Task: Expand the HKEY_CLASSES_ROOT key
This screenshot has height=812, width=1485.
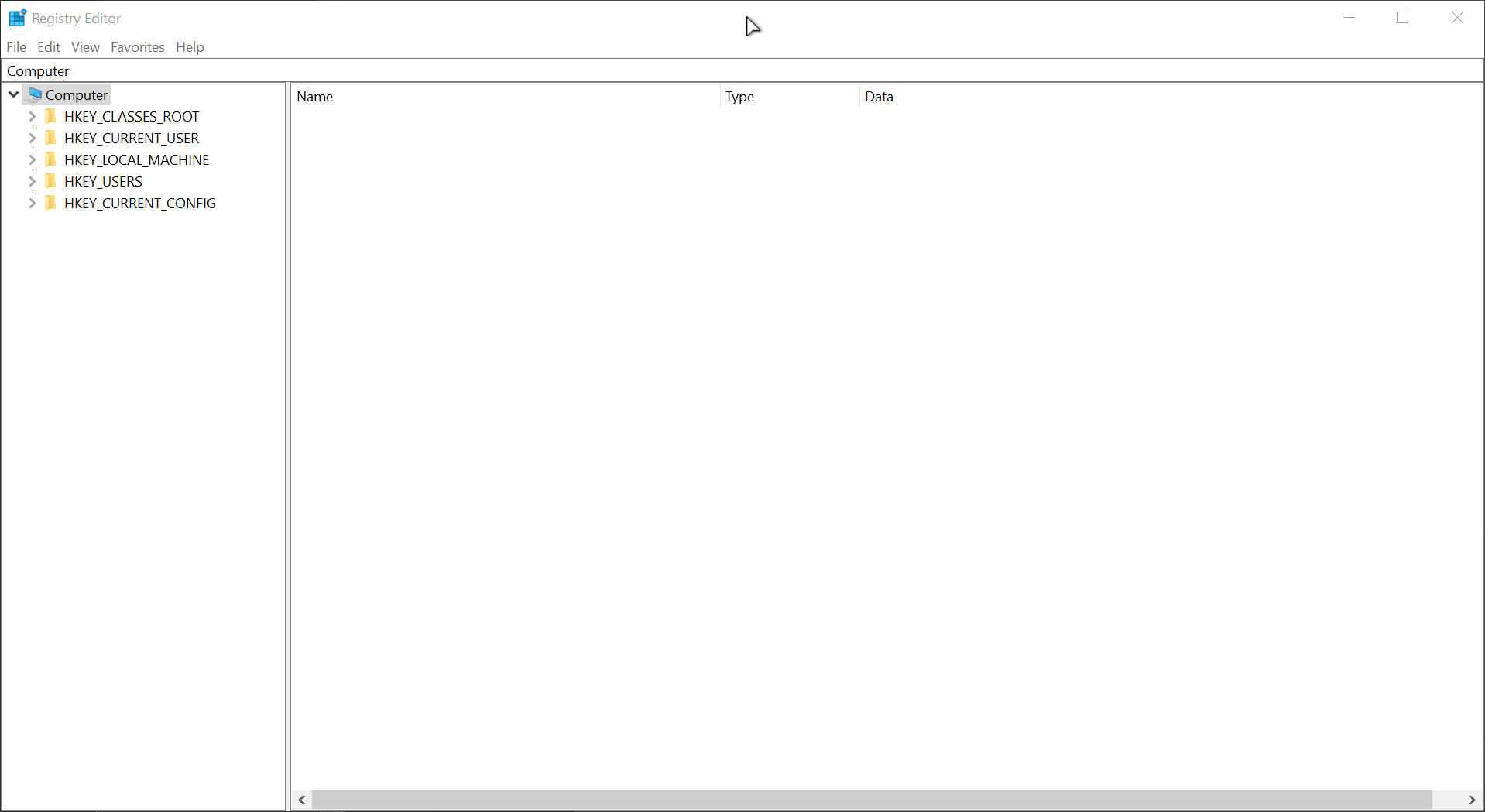Action: tap(32, 116)
